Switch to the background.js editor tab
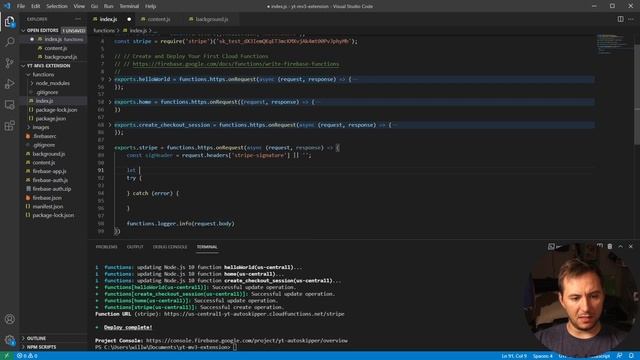Viewport: 640px width, 360px height. (211, 19)
